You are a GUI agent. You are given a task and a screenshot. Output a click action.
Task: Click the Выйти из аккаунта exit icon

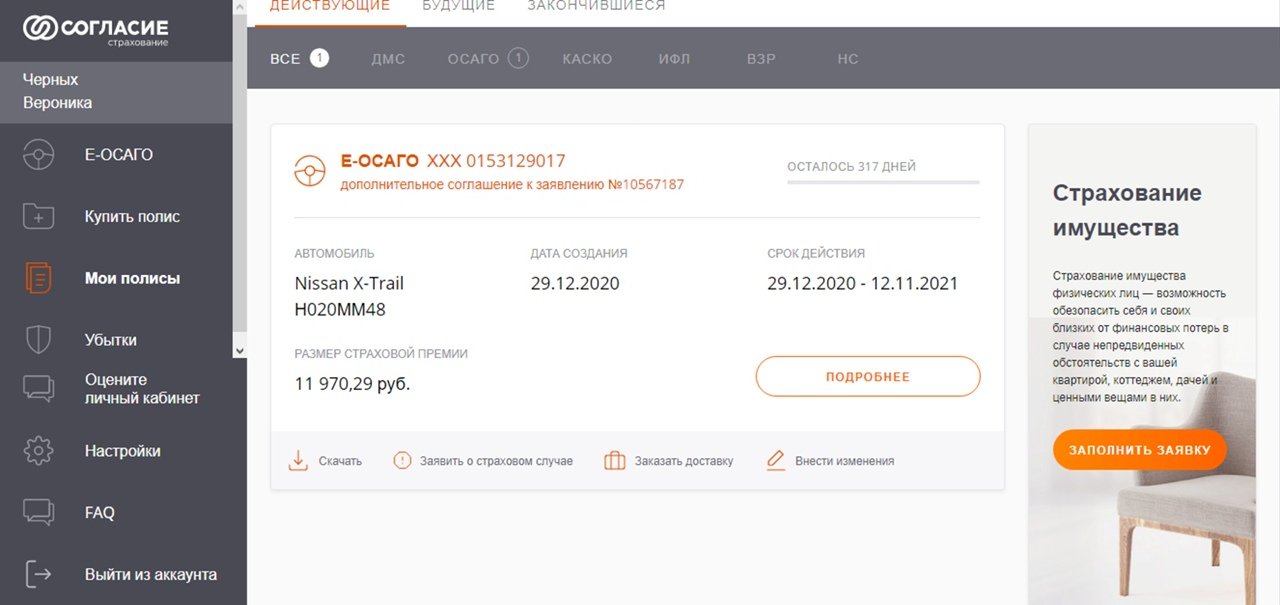[x=38, y=574]
